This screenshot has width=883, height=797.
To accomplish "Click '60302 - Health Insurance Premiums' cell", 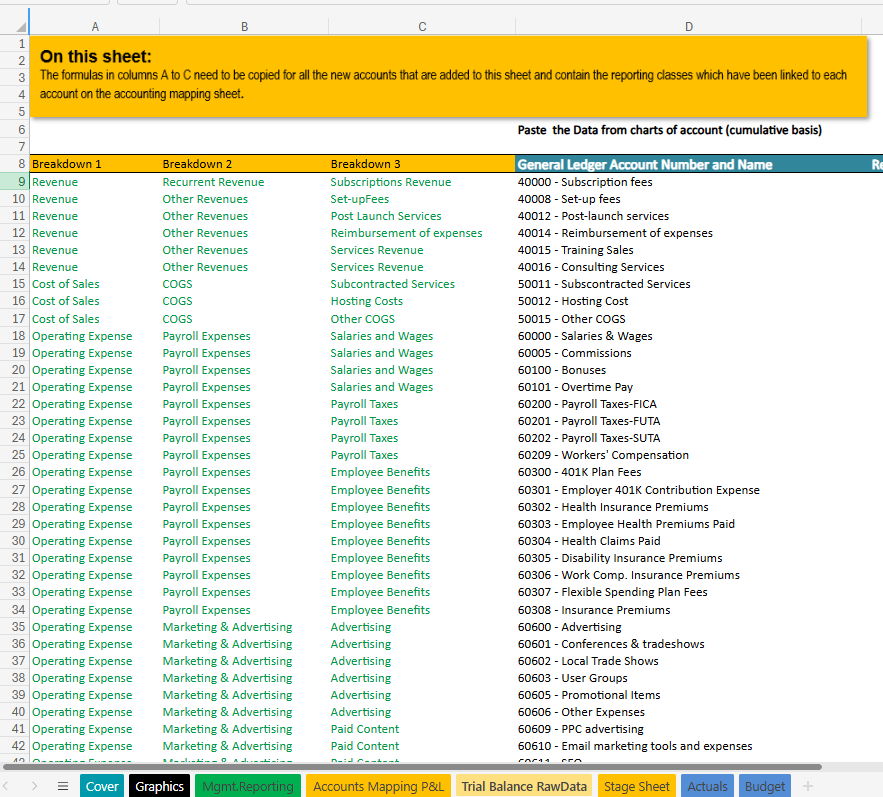I will tap(689, 507).
